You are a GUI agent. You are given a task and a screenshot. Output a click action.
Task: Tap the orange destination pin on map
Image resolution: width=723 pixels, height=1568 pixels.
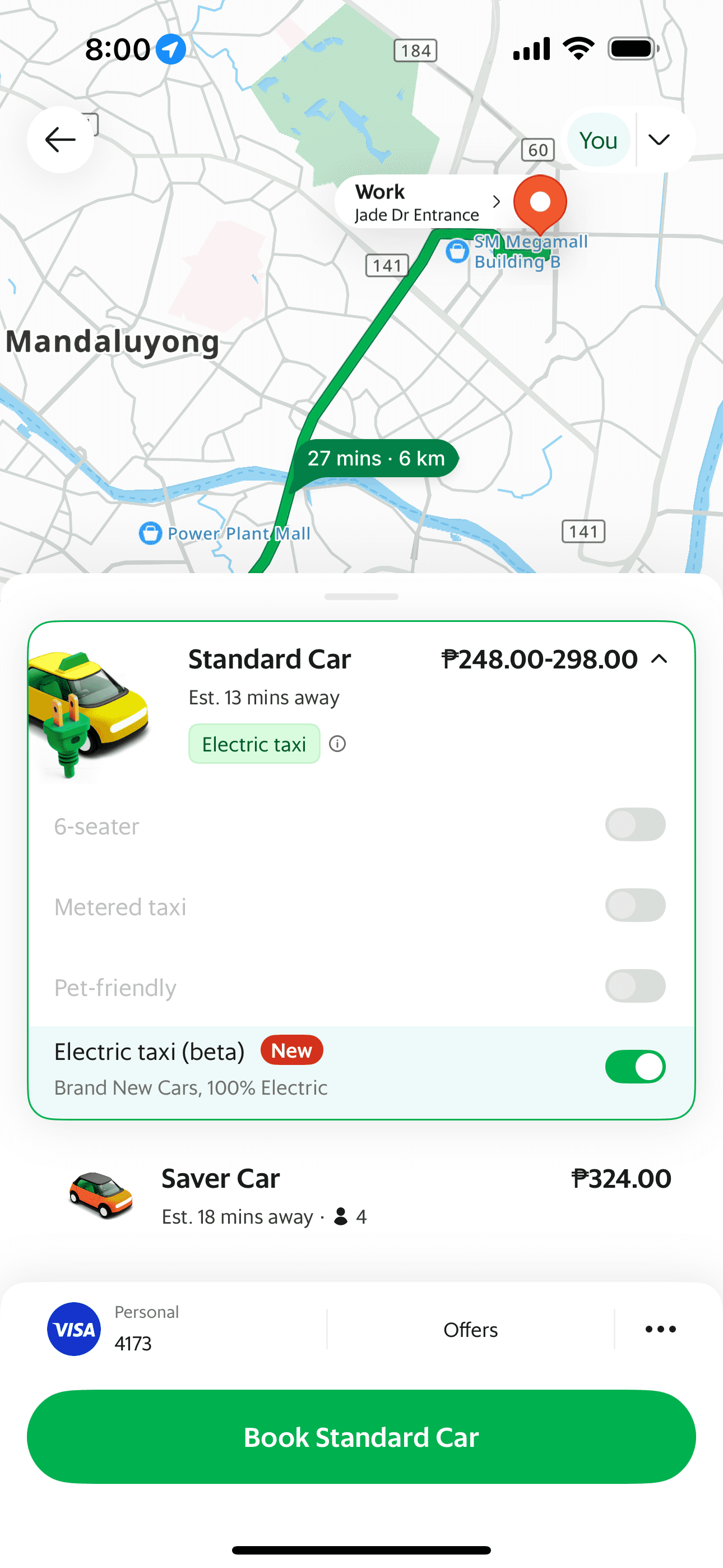tap(540, 202)
